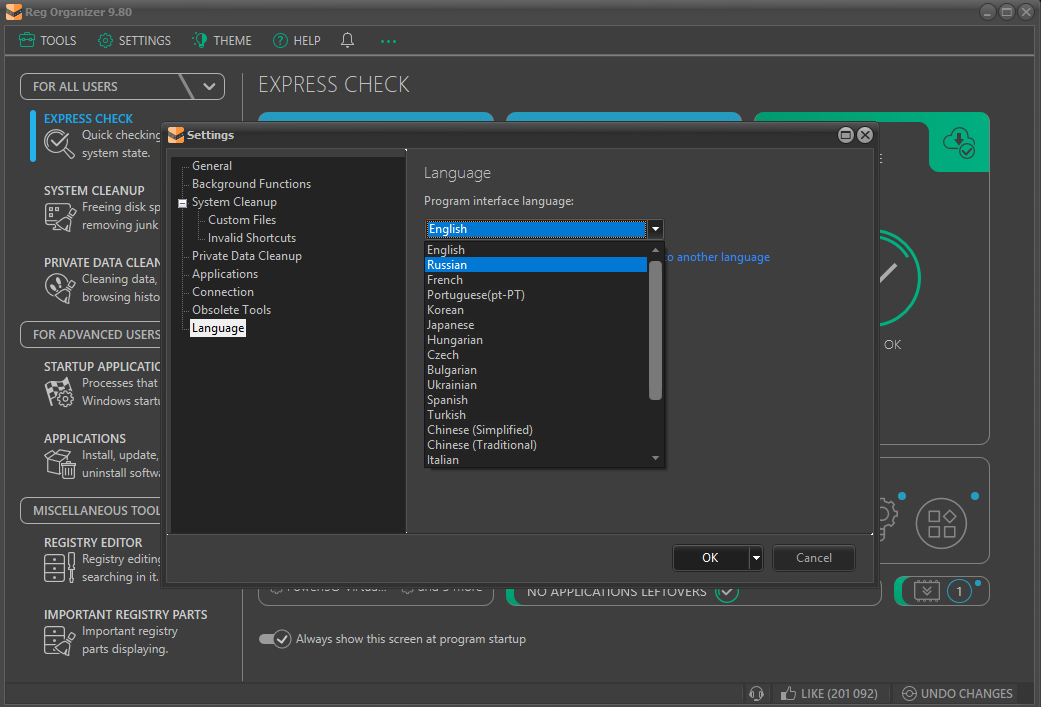Select Private Data Cleanup tree item
1041x707 pixels.
pyautogui.click(x=246, y=256)
